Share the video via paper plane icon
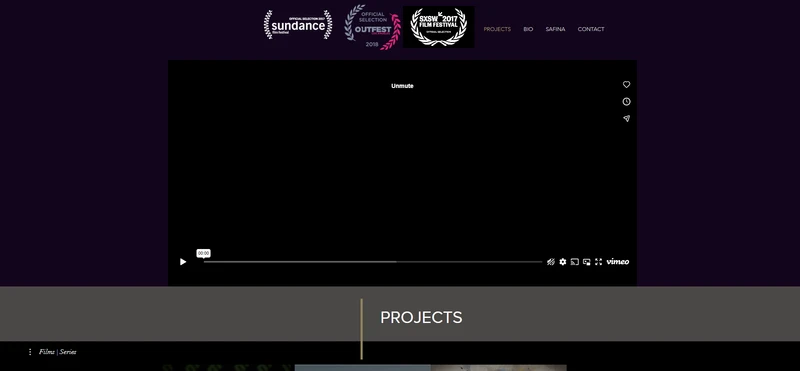Image resolution: width=800 pixels, height=371 pixels. tap(627, 118)
